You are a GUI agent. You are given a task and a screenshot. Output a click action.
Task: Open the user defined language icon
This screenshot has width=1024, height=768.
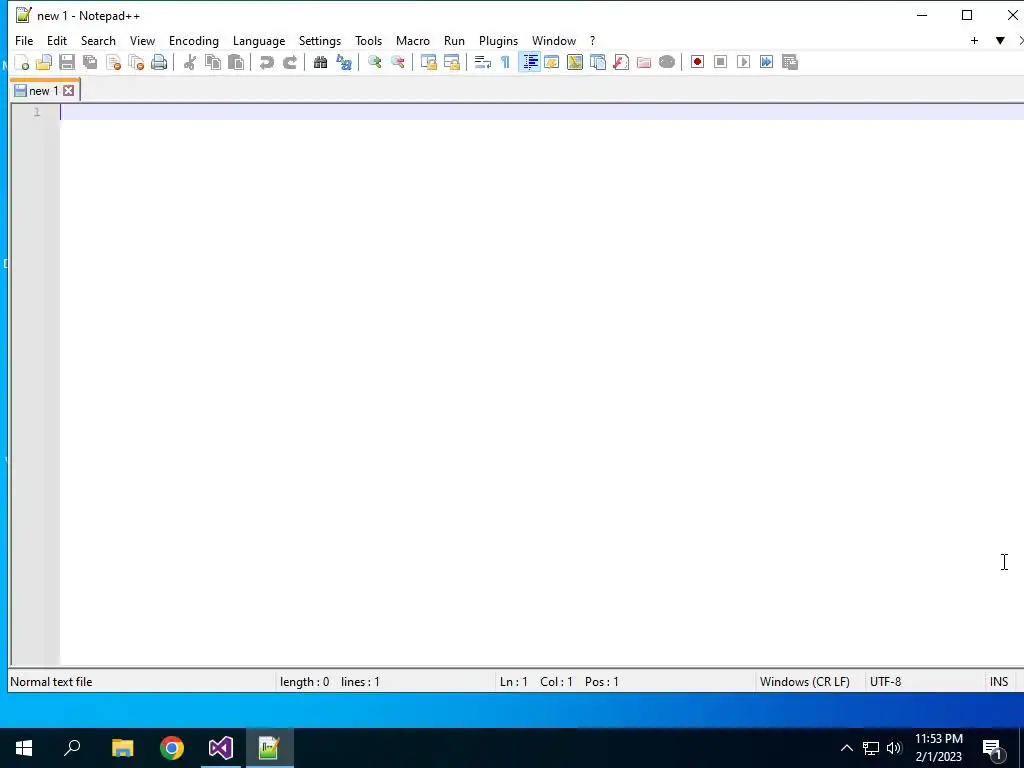552,62
